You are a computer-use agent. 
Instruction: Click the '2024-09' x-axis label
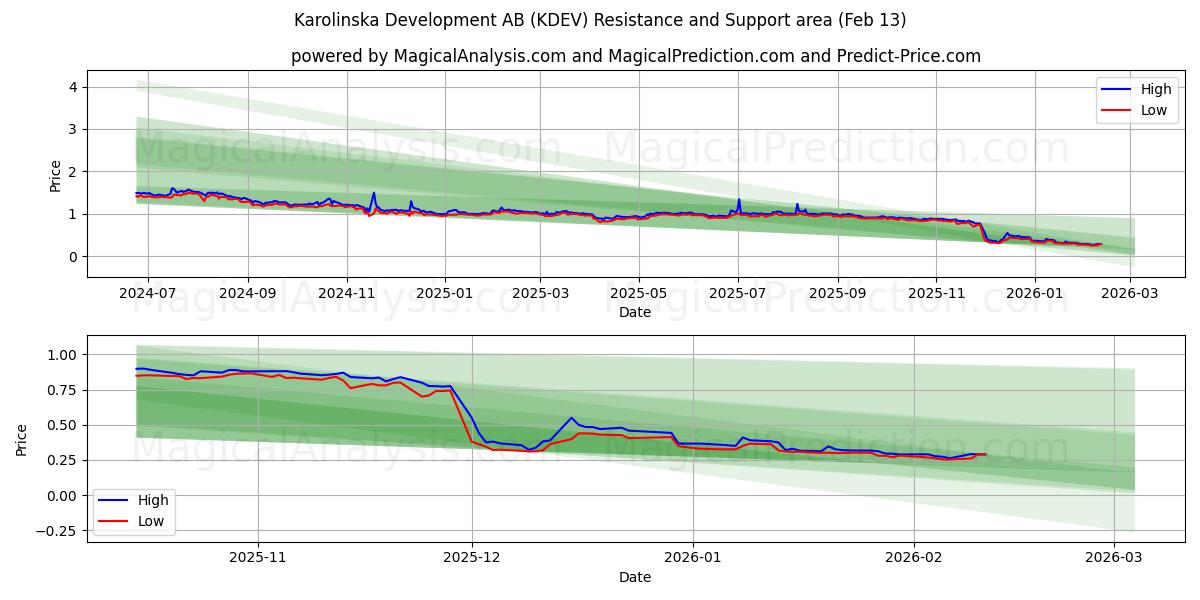[x=248, y=292]
